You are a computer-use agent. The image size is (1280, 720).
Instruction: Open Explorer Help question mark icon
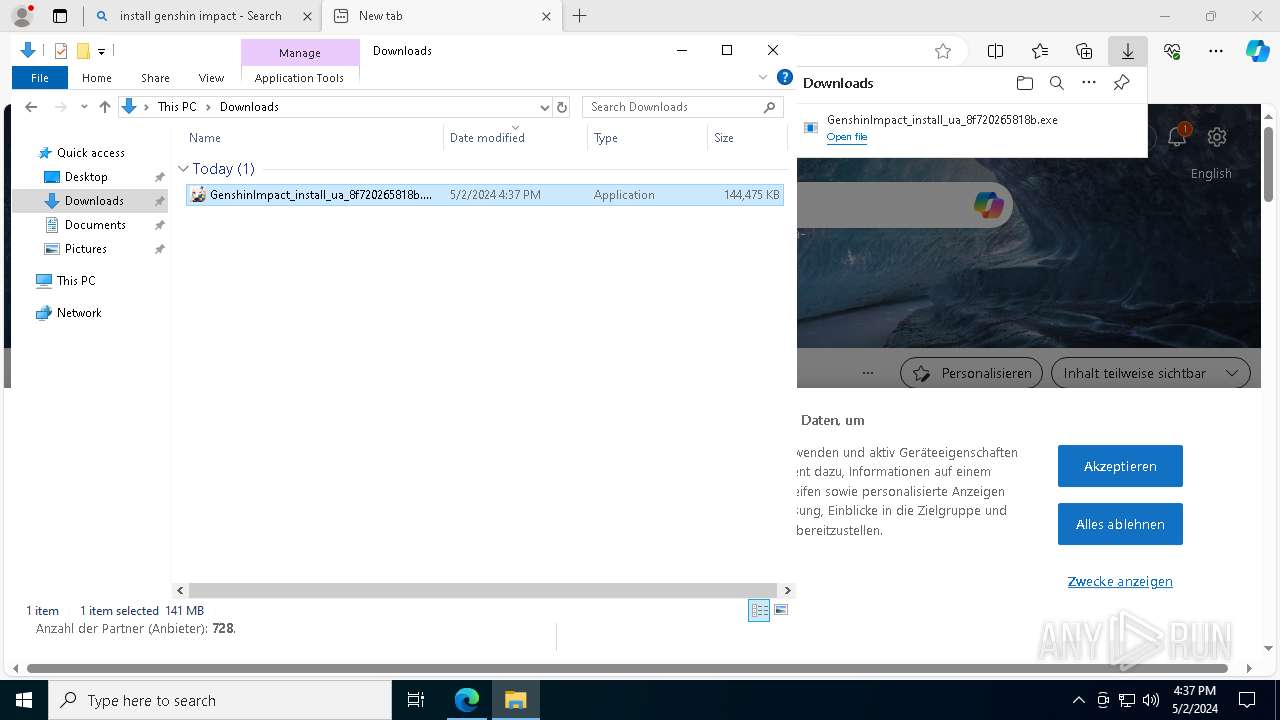[x=785, y=77]
